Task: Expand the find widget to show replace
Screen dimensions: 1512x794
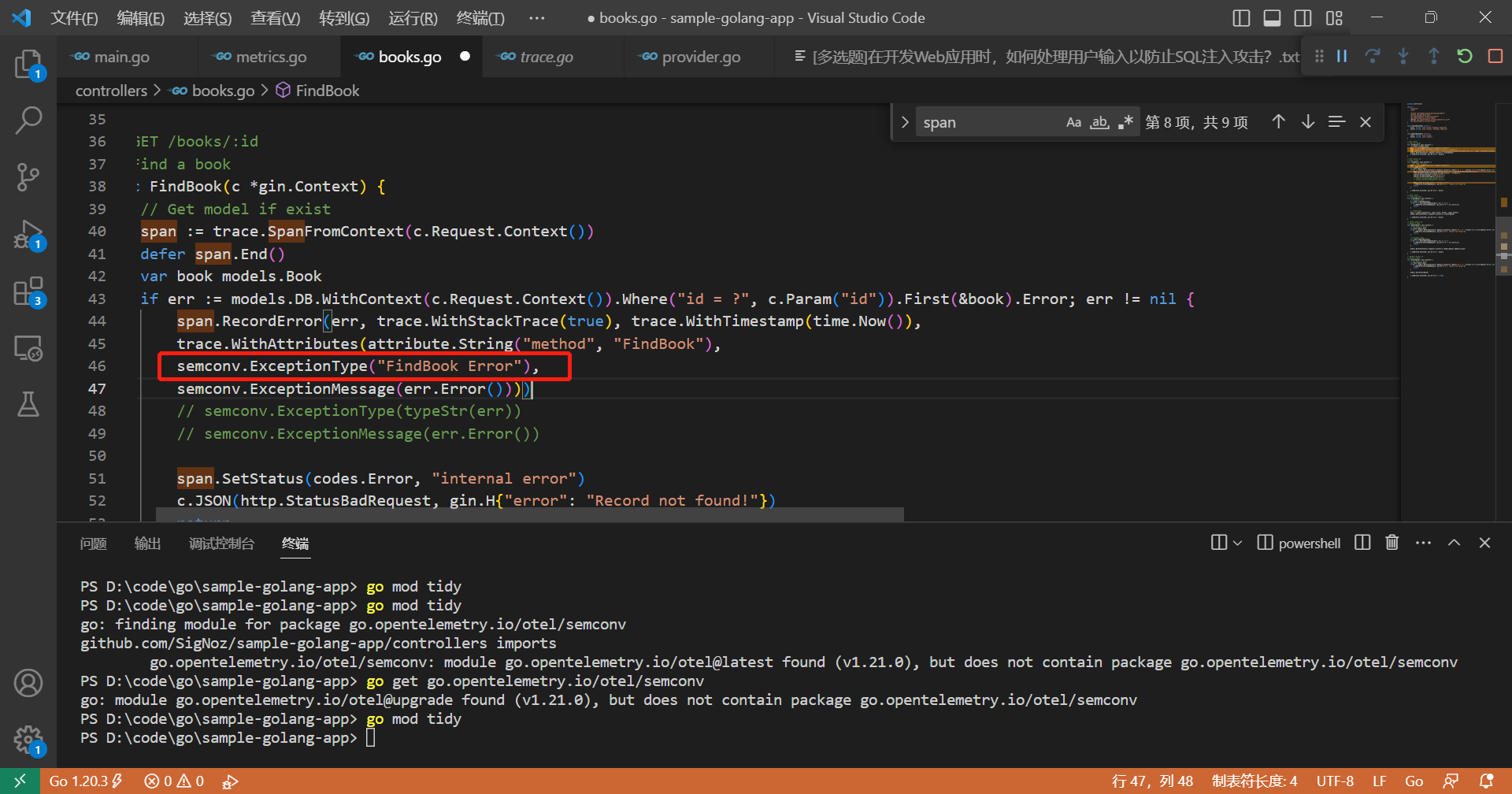Action: pos(904,121)
